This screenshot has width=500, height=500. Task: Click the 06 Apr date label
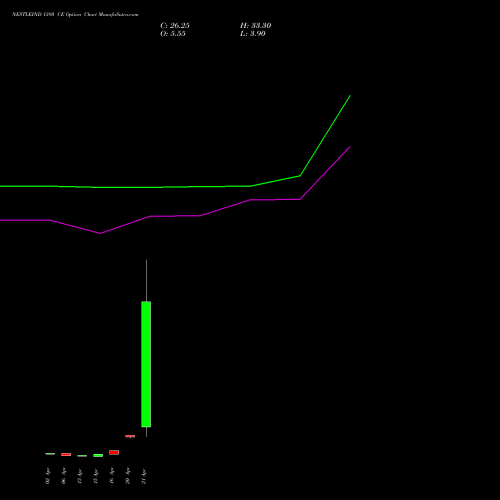coord(64,476)
